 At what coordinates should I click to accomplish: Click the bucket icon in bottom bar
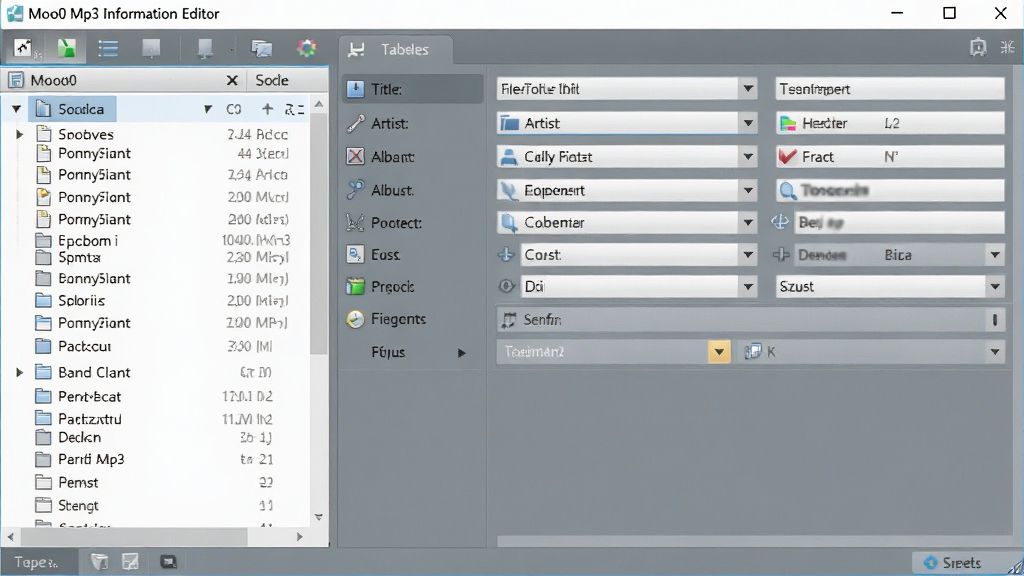pyautogui.click(x=99, y=562)
